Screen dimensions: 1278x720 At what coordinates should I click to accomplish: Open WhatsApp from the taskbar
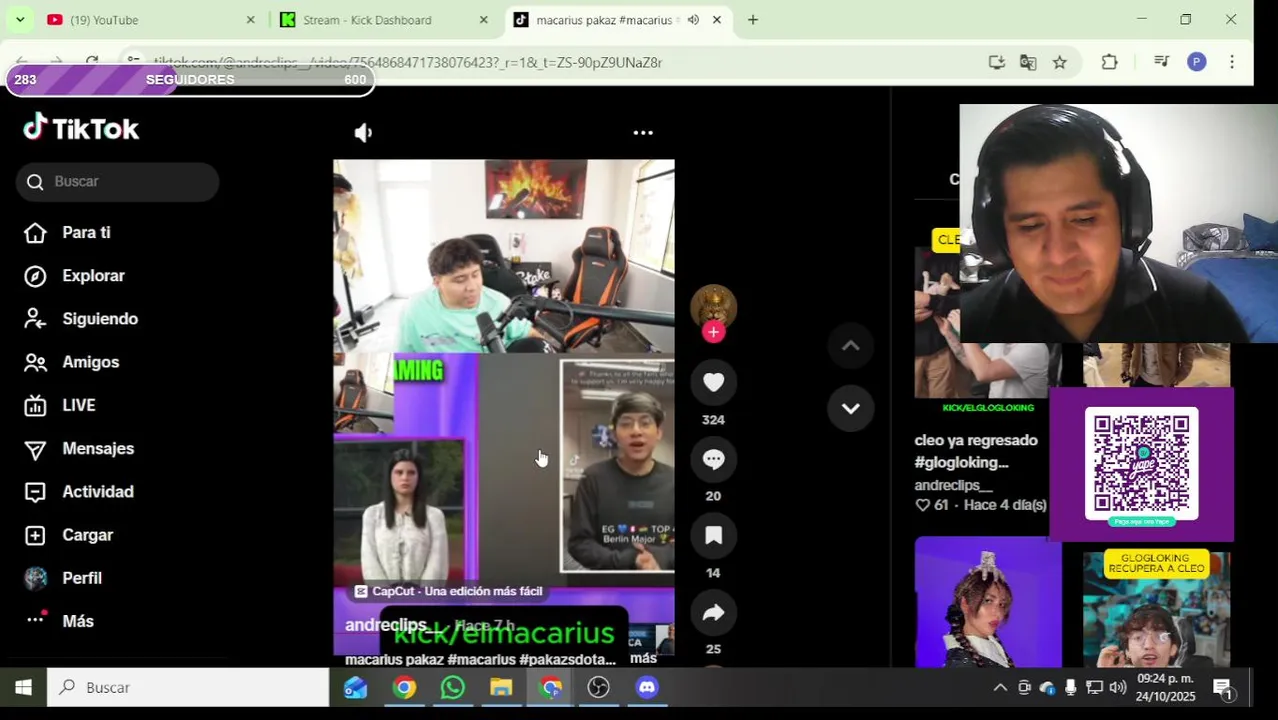tap(453, 687)
